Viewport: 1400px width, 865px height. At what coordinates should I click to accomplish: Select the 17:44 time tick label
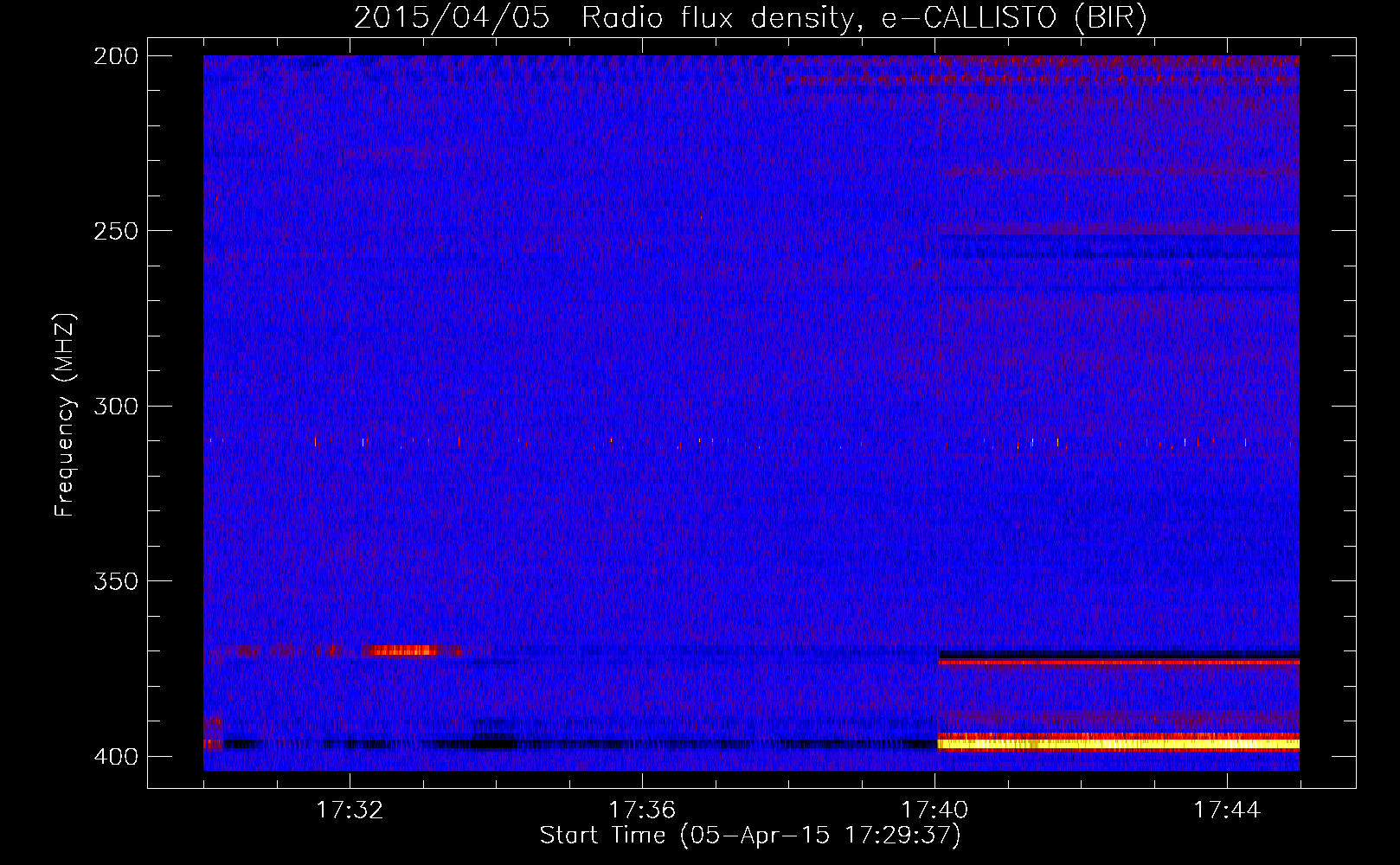(x=1227, y=811)
